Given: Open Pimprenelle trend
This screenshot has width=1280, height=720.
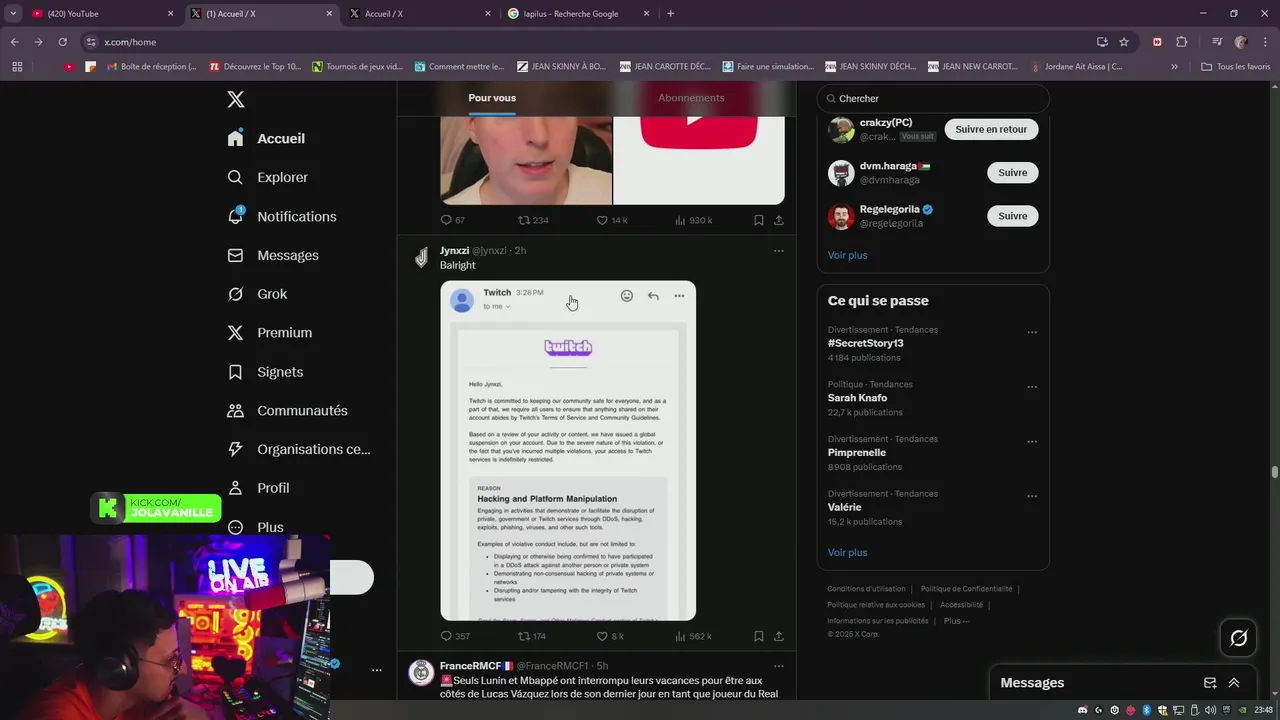Looking at the screenshot, I should [x=856, y=452].
